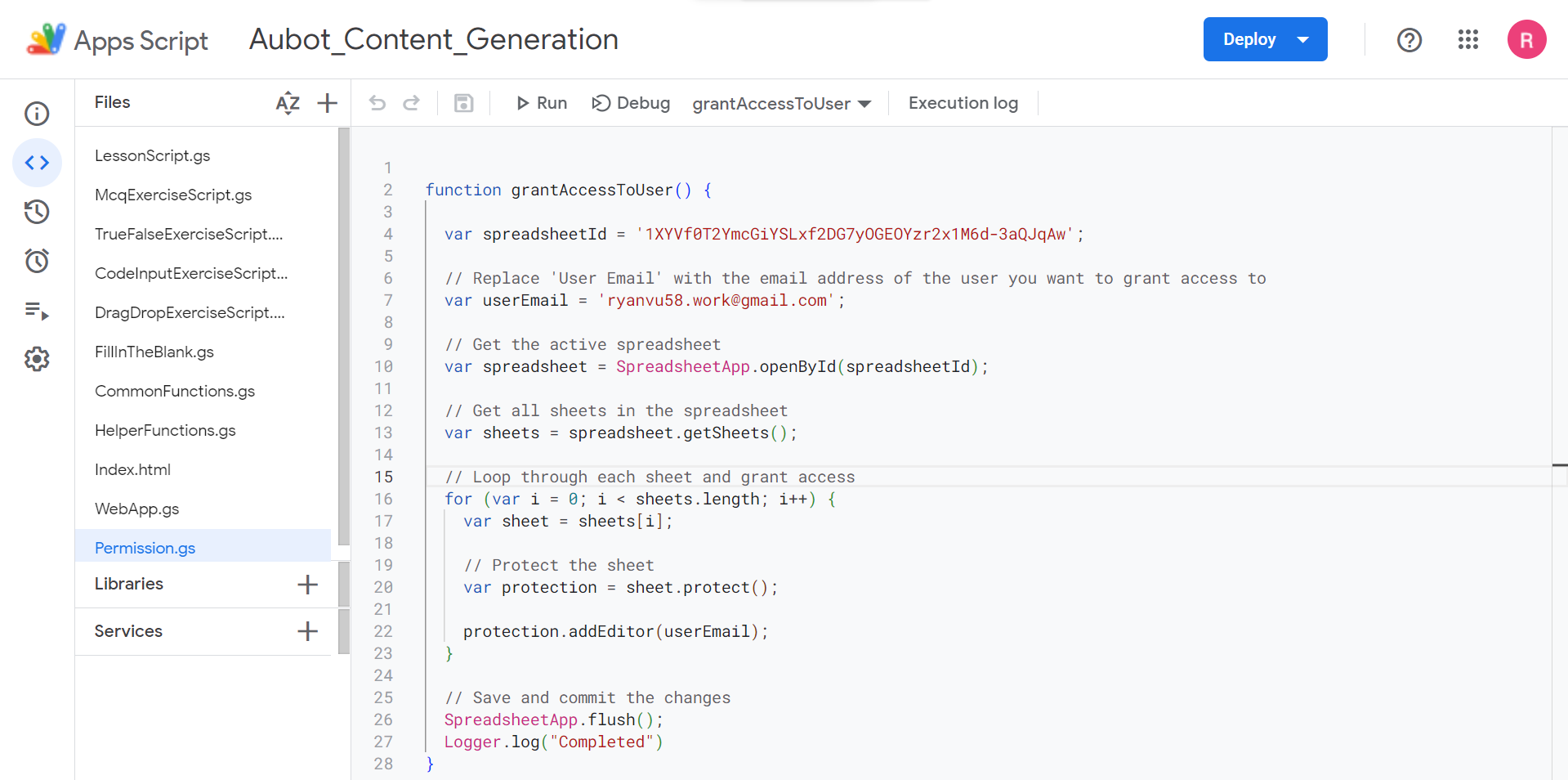The image size is (1568, 780).
Task: Add a new file with plus icon
Action: (327, 103)
